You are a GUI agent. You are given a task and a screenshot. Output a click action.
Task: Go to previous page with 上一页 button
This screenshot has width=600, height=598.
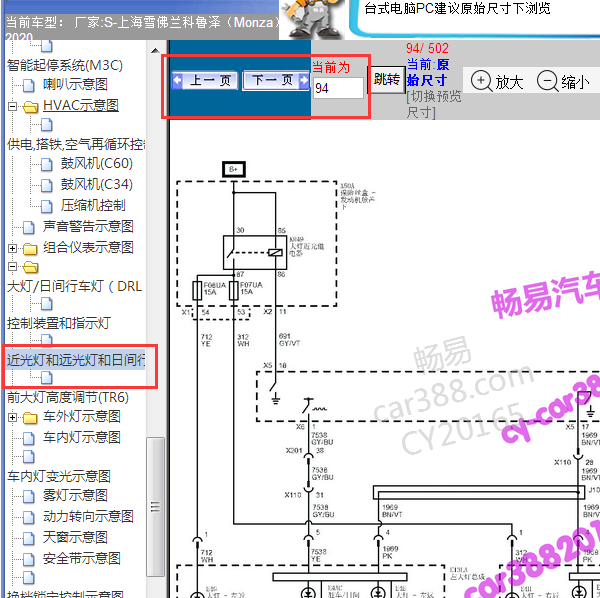(x=205, y=80)
